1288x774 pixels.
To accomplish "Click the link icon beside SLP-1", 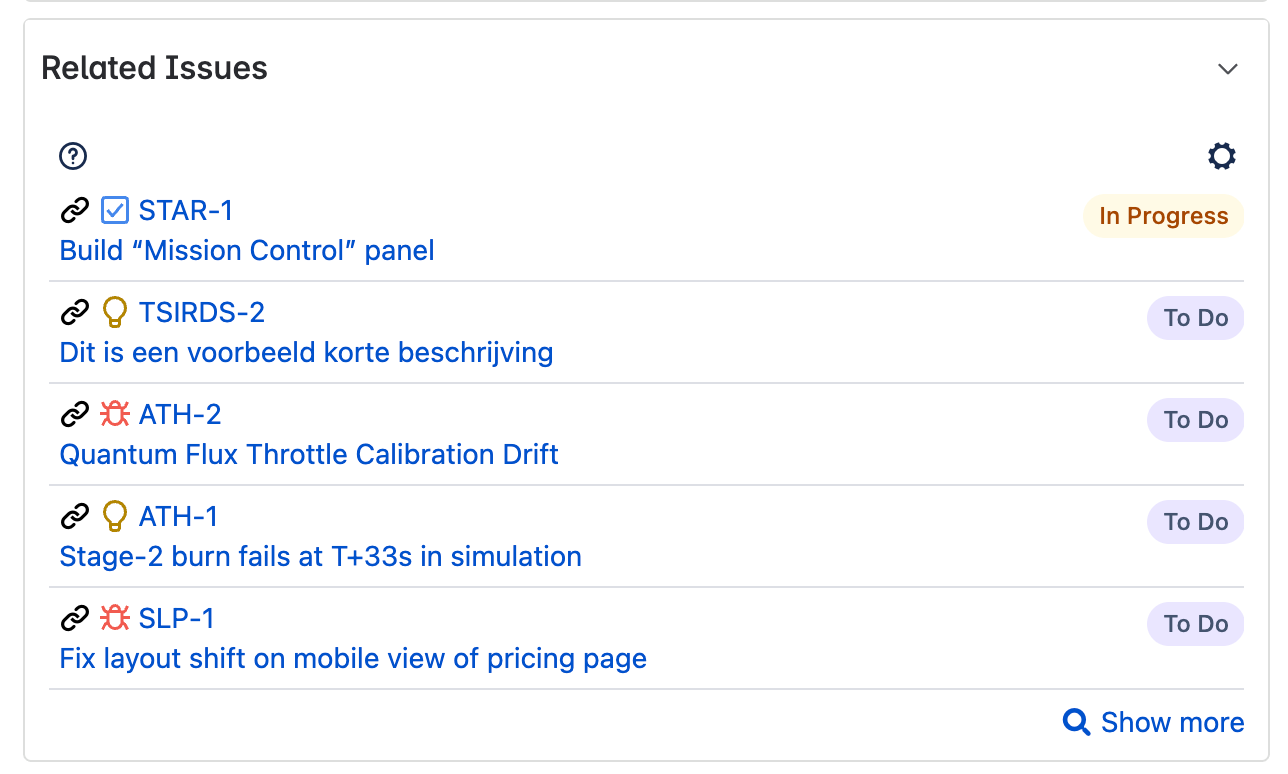I will [x=75, y=619].
